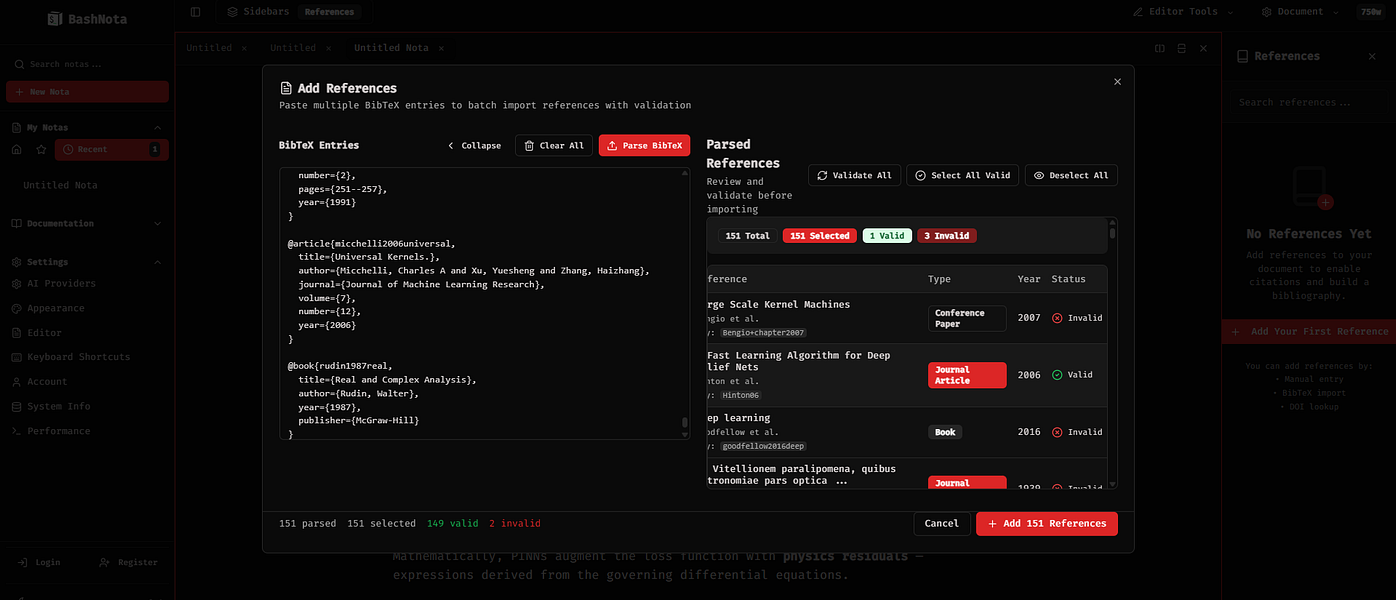The height and width of the screenshot is (600, 1396).
Task: Click Validate All references
Action: (855, 175)
